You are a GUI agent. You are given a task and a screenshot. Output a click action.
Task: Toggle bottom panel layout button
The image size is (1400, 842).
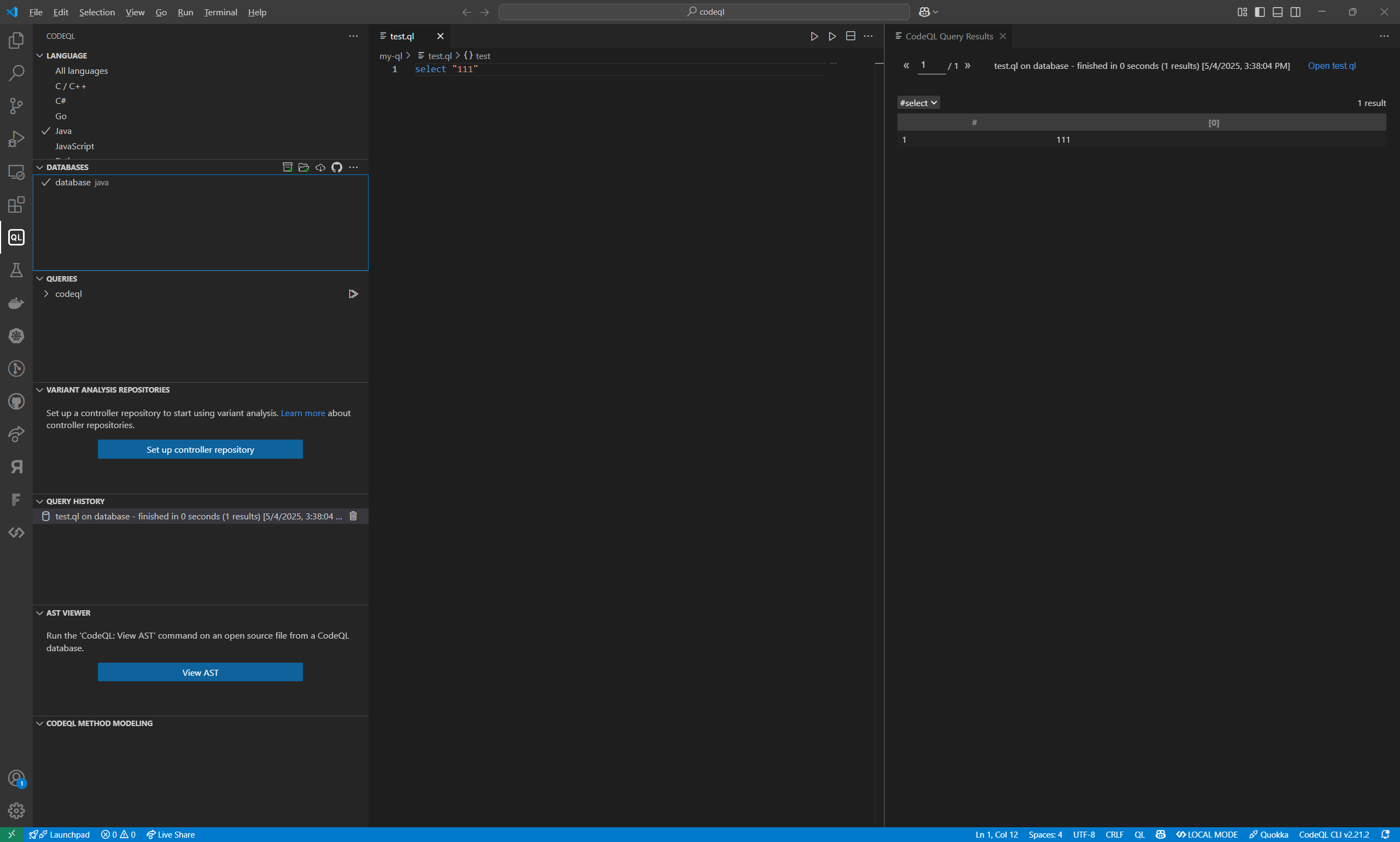click(1277, 12)
